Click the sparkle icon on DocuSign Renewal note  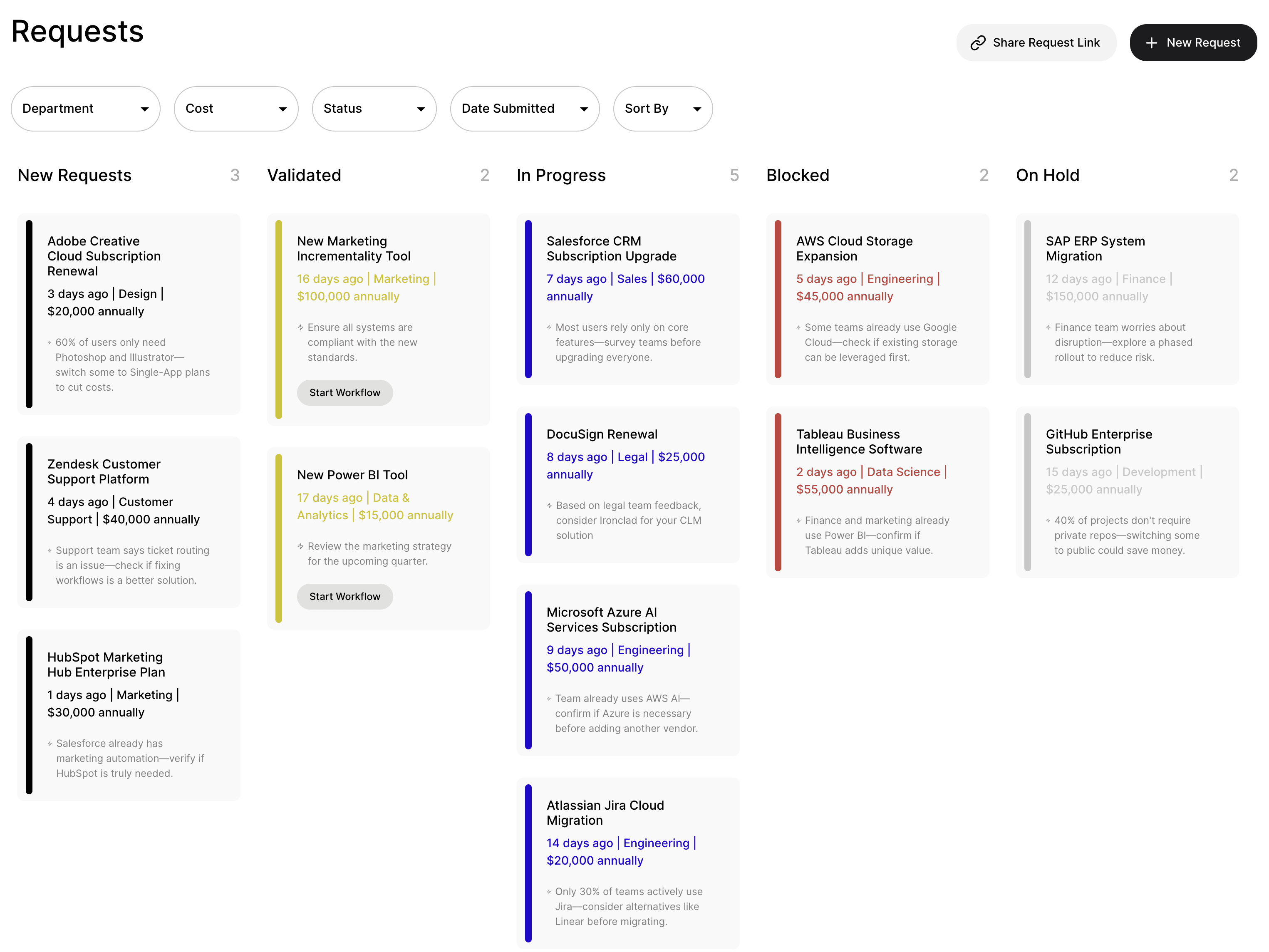coord(549,506)
